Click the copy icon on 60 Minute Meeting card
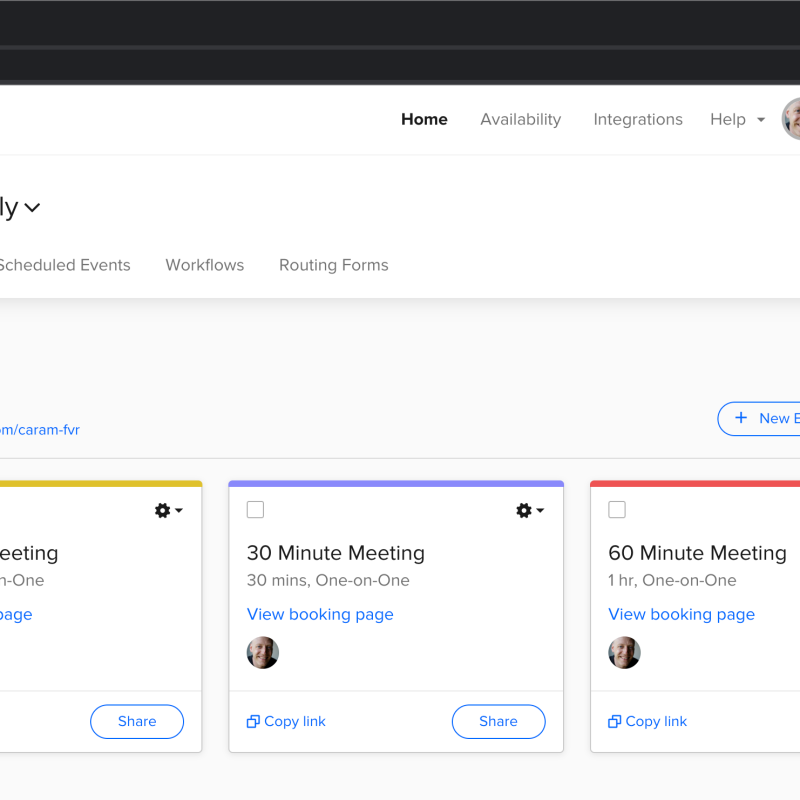Image resolution: width=800 pixels, height=800 pixels. tap(615, 722)
